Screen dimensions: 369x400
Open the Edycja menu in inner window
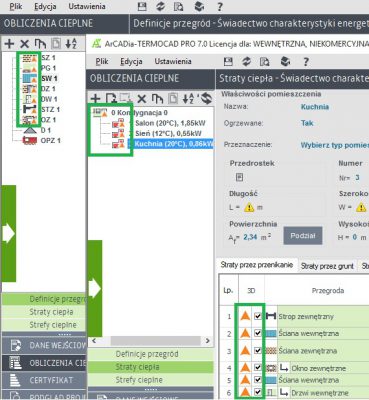coord(131,61)
